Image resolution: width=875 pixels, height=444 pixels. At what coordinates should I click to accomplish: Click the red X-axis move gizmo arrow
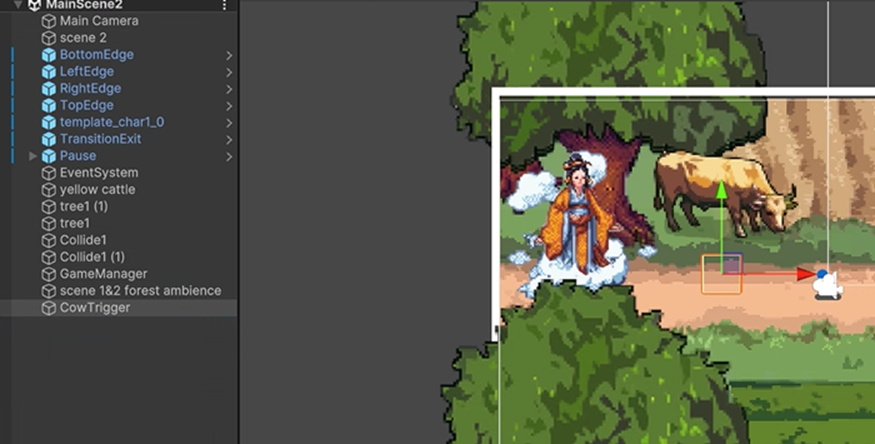click(806, 273)
